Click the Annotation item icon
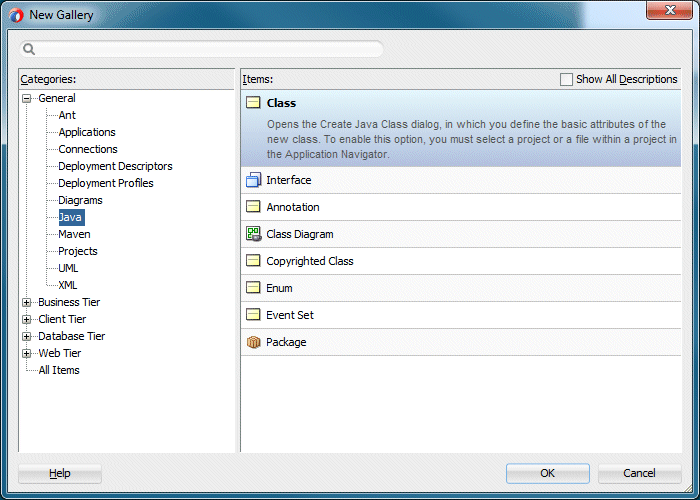 (253, 207)
